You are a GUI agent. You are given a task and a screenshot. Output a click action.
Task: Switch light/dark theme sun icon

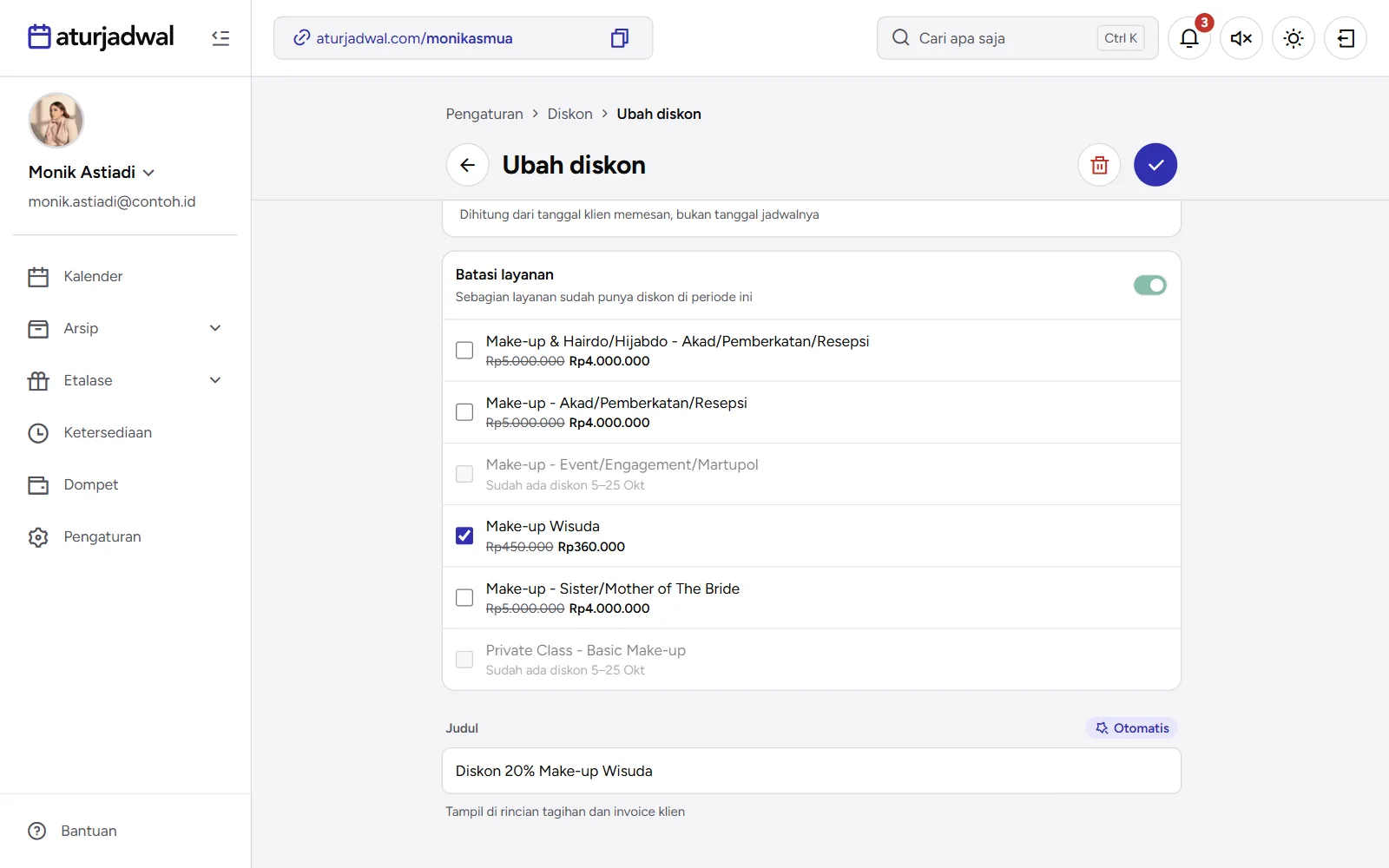tap(1294, 38)
